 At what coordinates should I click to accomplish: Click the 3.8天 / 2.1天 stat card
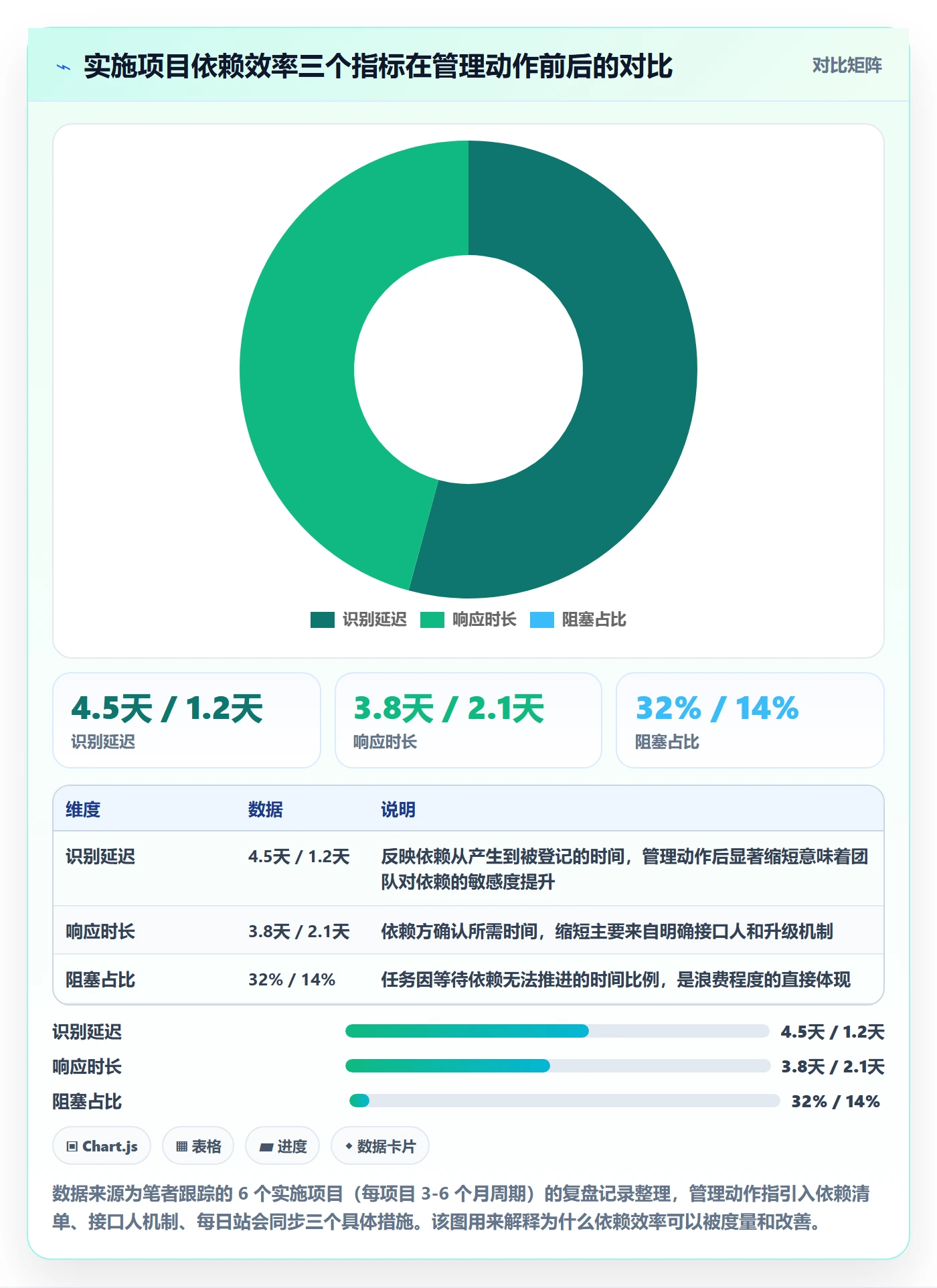click(468, 720)
